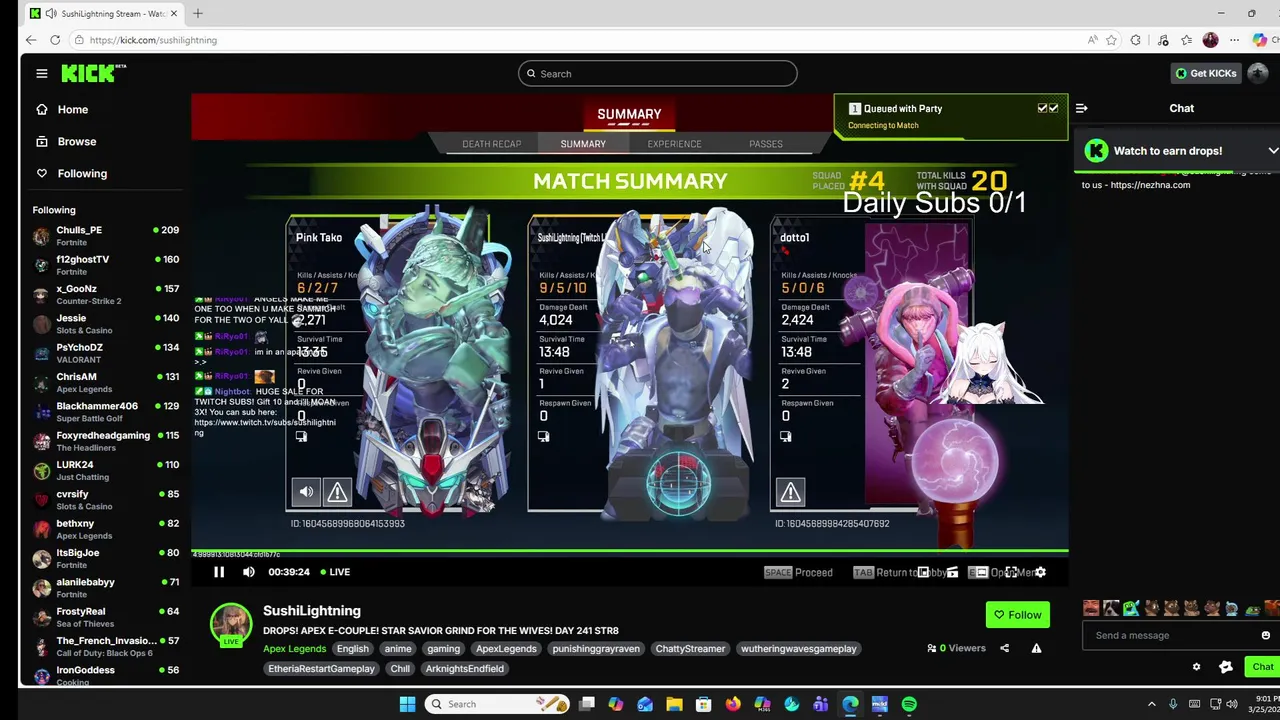Jump to LIVE in the player
The image size is (1280, 720).
tap(334, 572)
